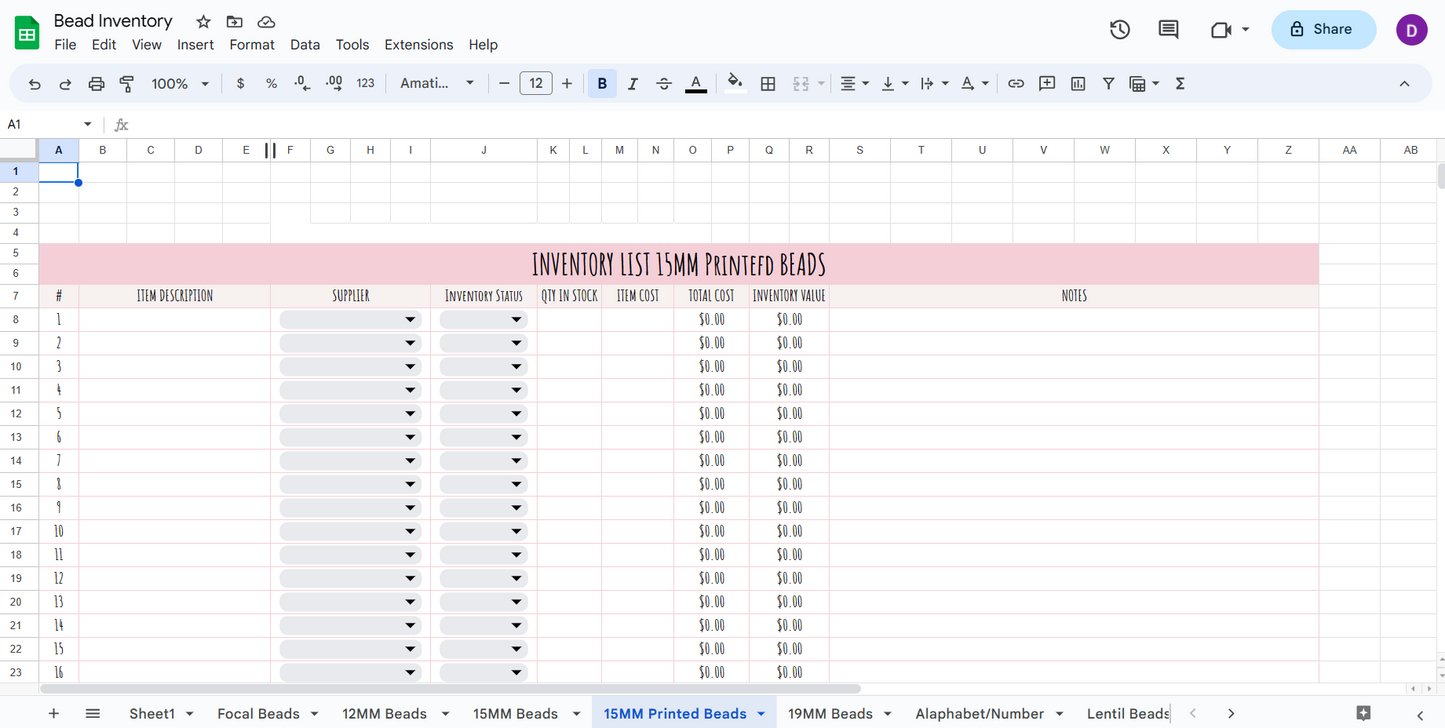1445x728 pixels.
Task: Switch to the Focal Beads sheet
Action: click(x=258, y=714)
